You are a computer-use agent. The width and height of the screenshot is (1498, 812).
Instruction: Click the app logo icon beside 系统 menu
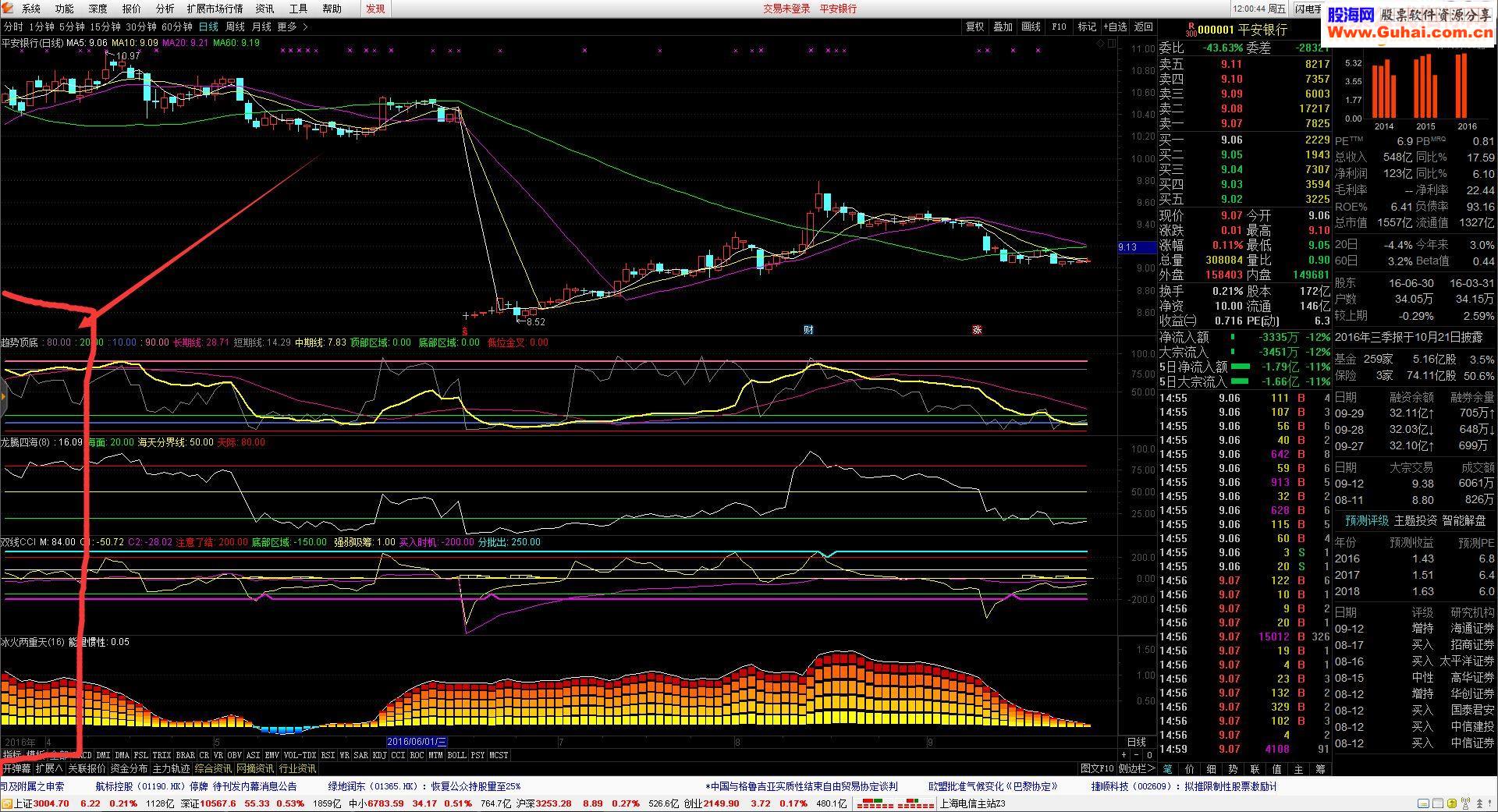[9, 9]
